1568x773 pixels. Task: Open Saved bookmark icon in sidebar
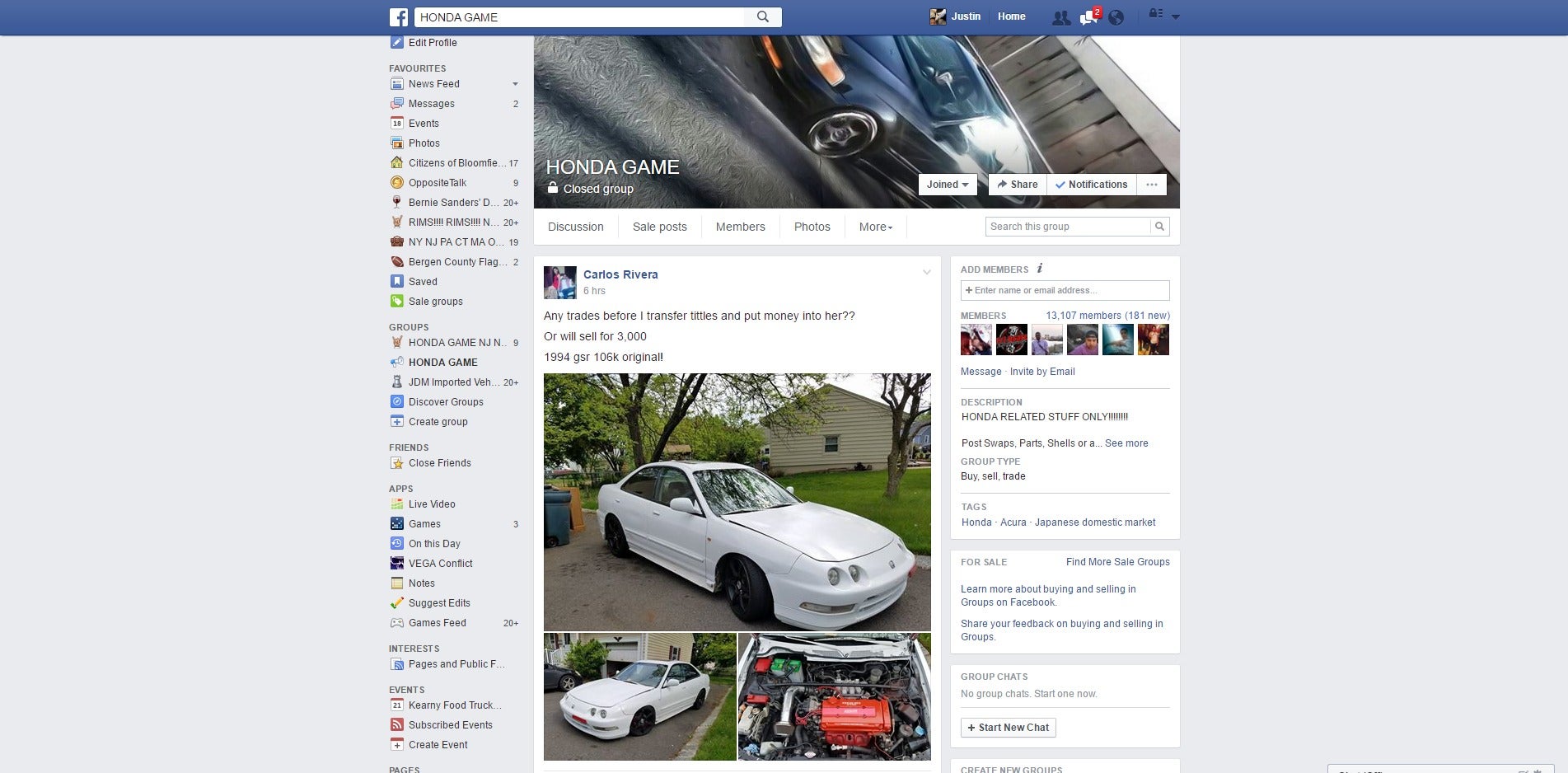(396, 282)
